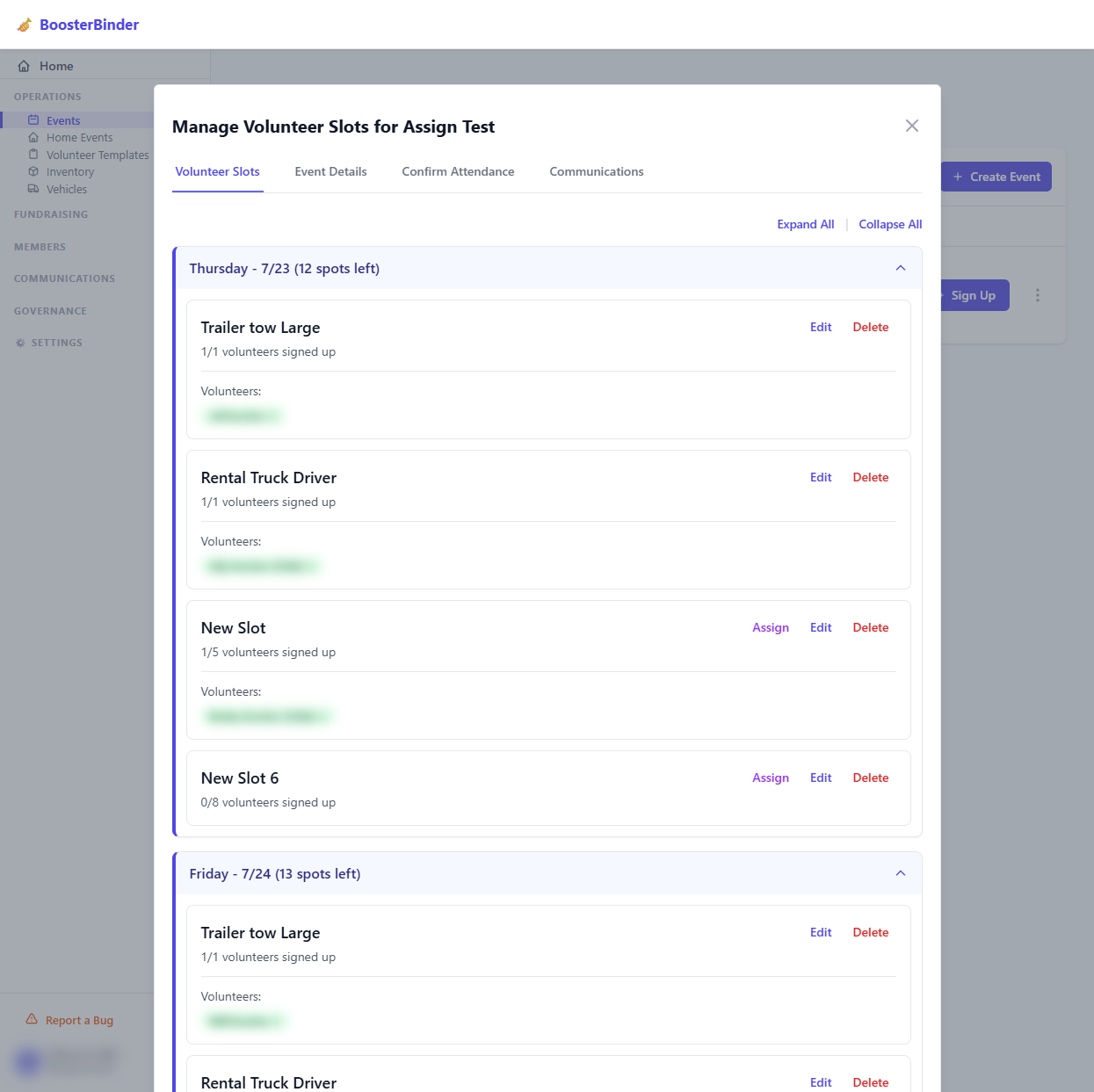Open the Communications tab in dialog
This screenshot has width=1094, height=1092.
pos(597,171)
